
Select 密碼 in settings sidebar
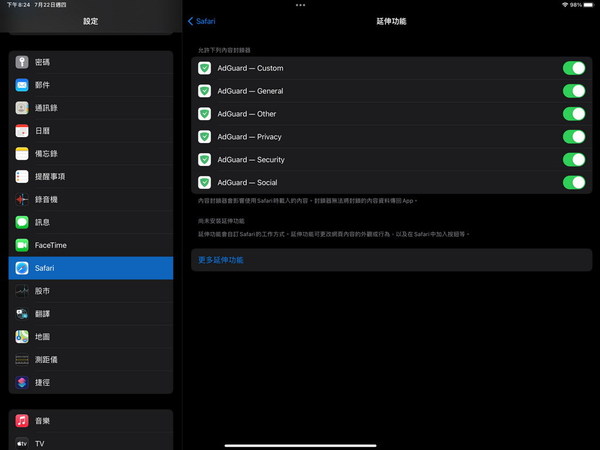91,62
